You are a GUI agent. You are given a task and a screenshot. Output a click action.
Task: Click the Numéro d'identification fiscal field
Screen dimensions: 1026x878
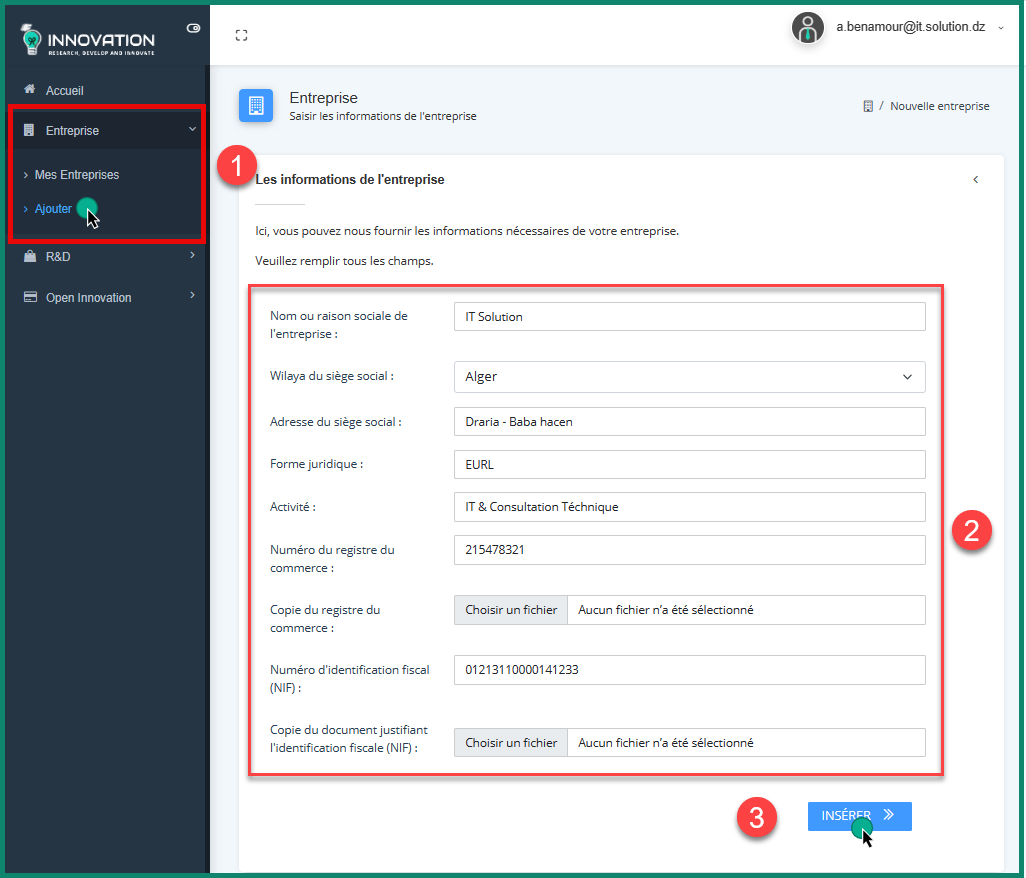coord(689,670)
